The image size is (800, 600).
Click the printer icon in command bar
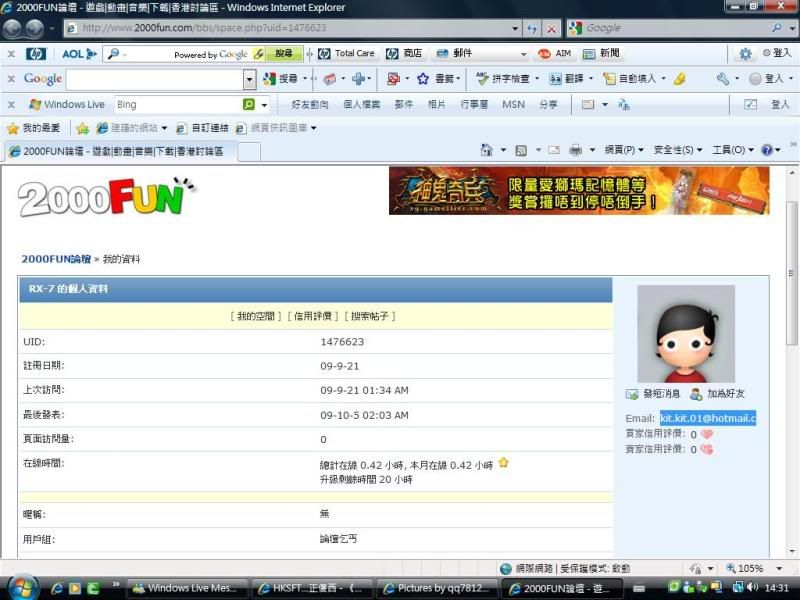(x=576, y=150)
